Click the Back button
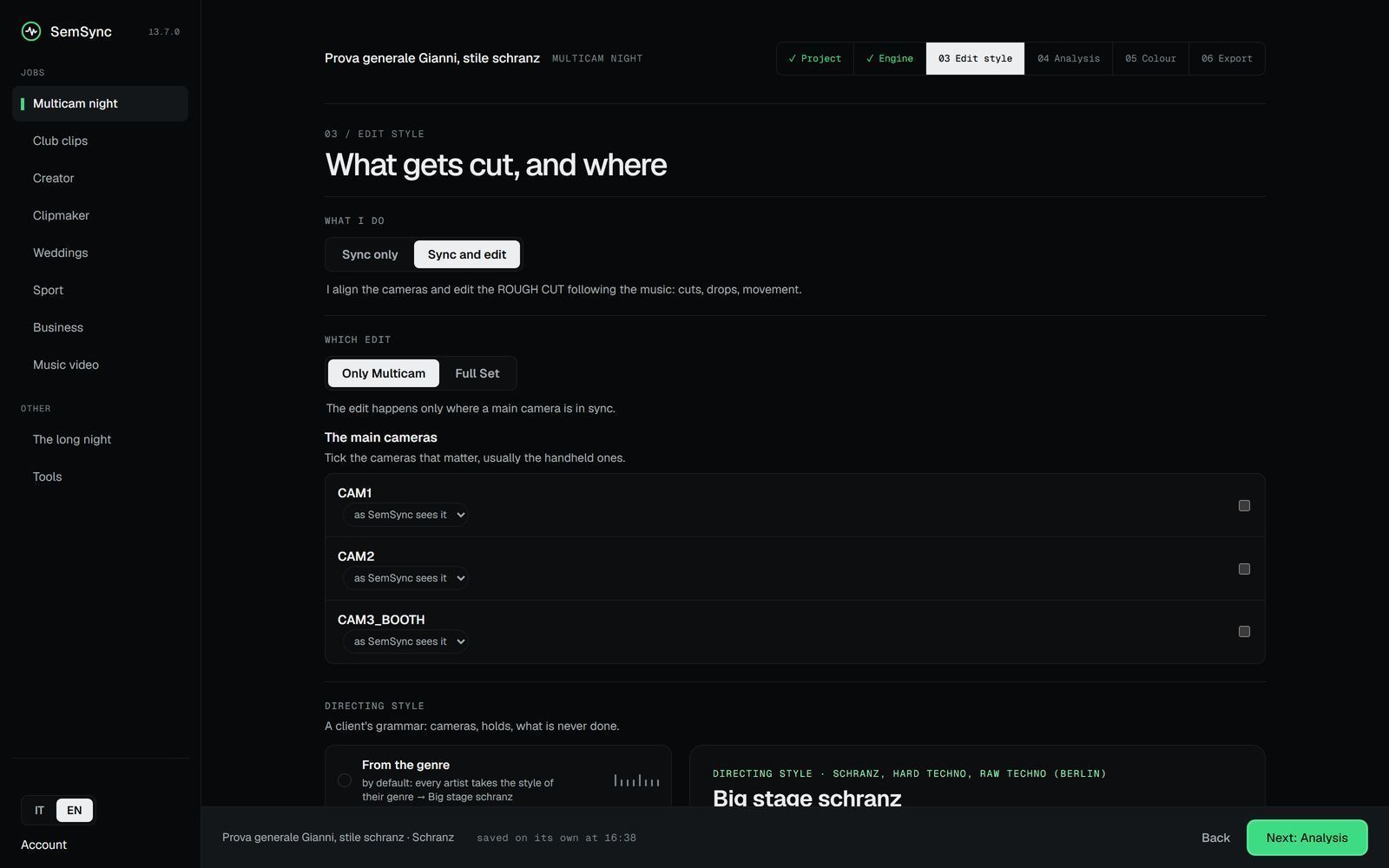Screen dimensions: 1389x868 pyautogui.click(x=1215, y=838)
